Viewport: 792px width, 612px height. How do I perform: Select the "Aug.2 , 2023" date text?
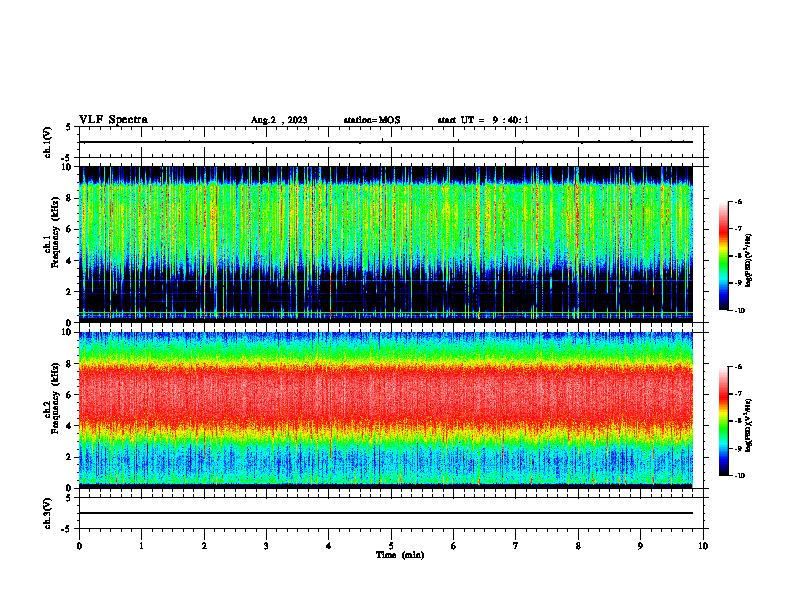pyautogui.click(x=279, y=120)
